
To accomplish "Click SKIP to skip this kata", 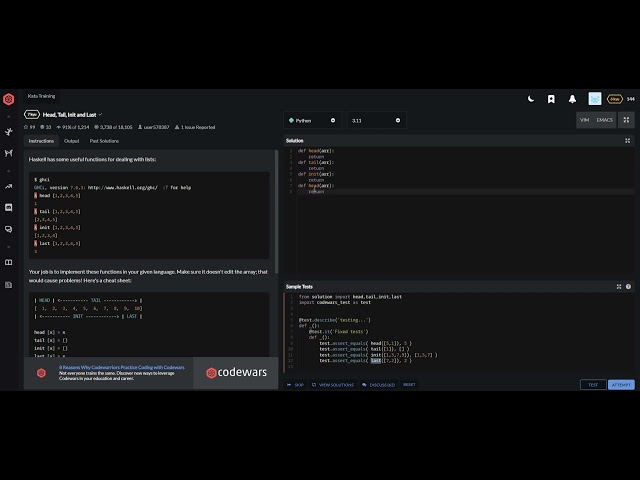I will tap(295, 385).
